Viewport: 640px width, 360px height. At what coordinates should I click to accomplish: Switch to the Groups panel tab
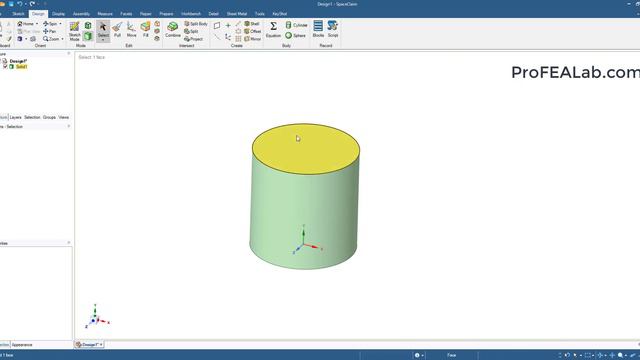pos(49,118)
